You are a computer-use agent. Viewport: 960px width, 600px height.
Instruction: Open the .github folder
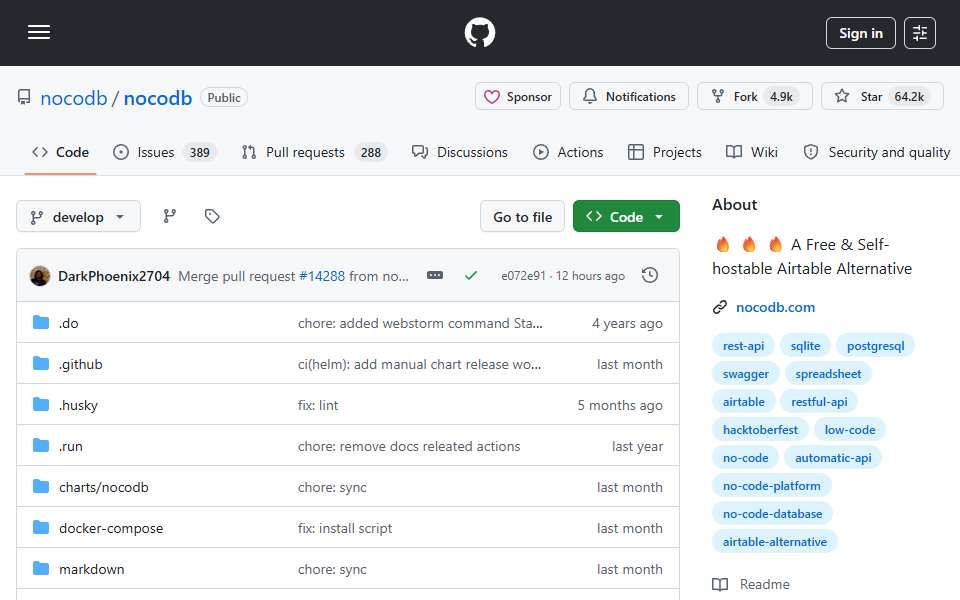point(81,364)
